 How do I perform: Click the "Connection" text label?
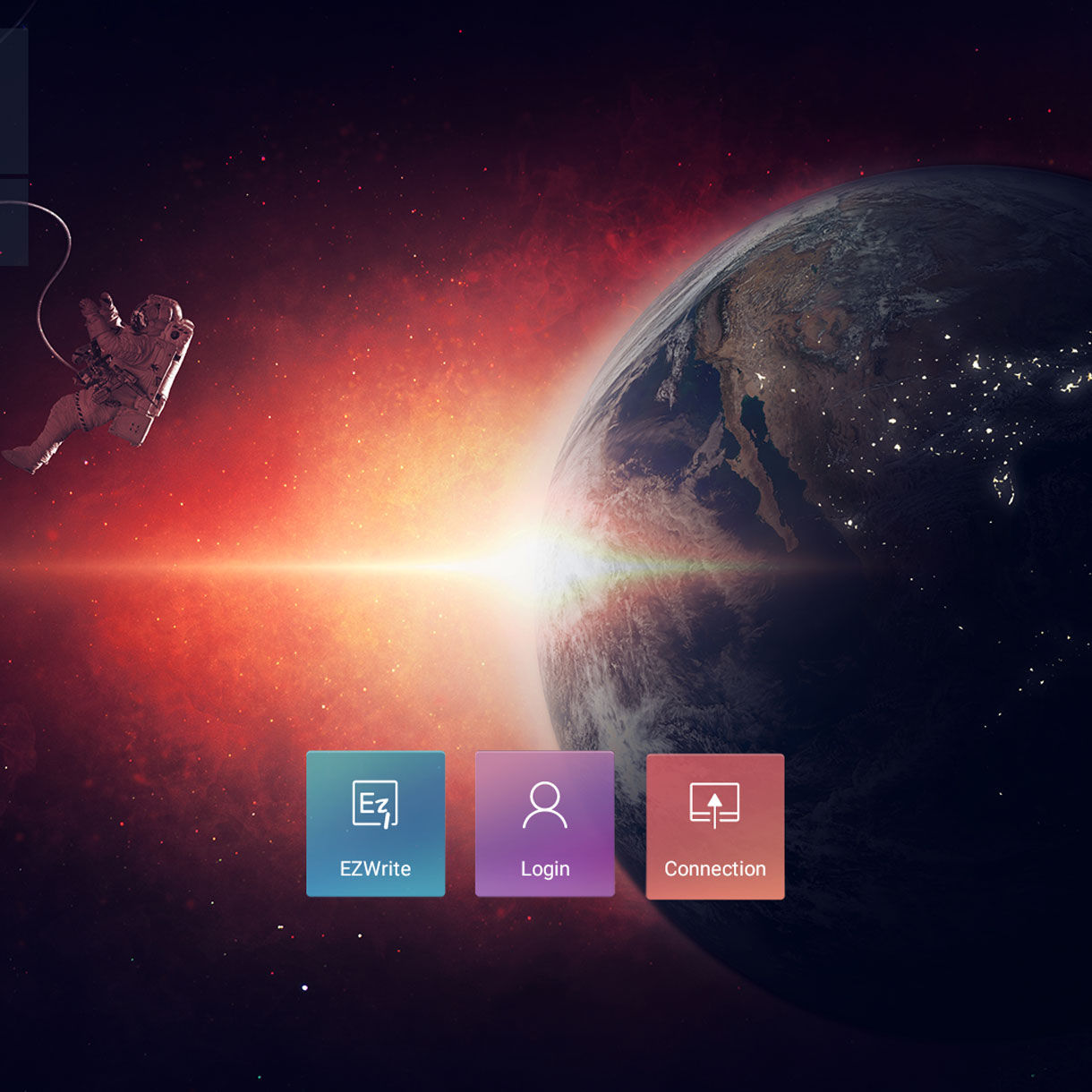pyautogui.click(x=714, y=868)
